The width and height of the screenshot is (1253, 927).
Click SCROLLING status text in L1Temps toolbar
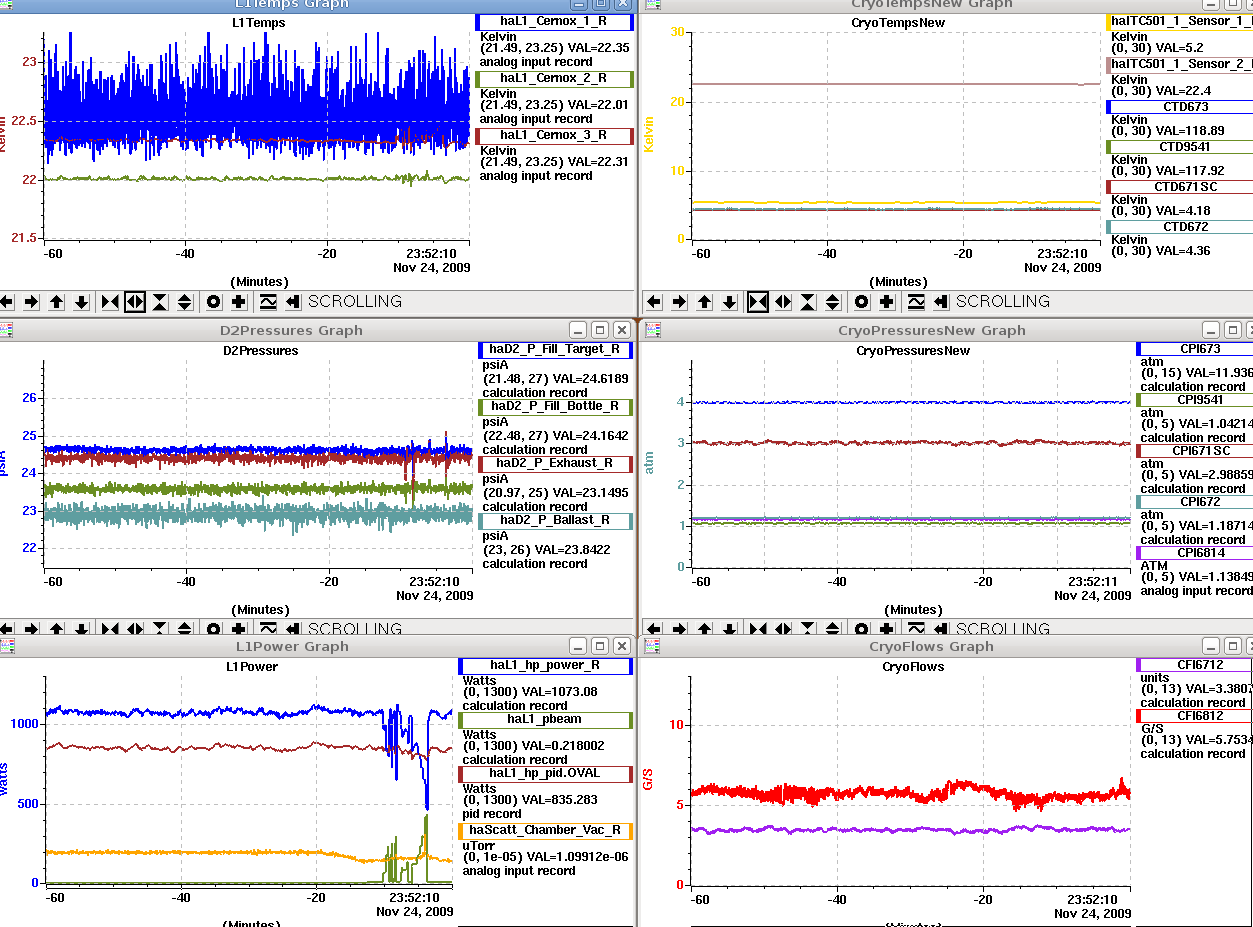point(355,301)
